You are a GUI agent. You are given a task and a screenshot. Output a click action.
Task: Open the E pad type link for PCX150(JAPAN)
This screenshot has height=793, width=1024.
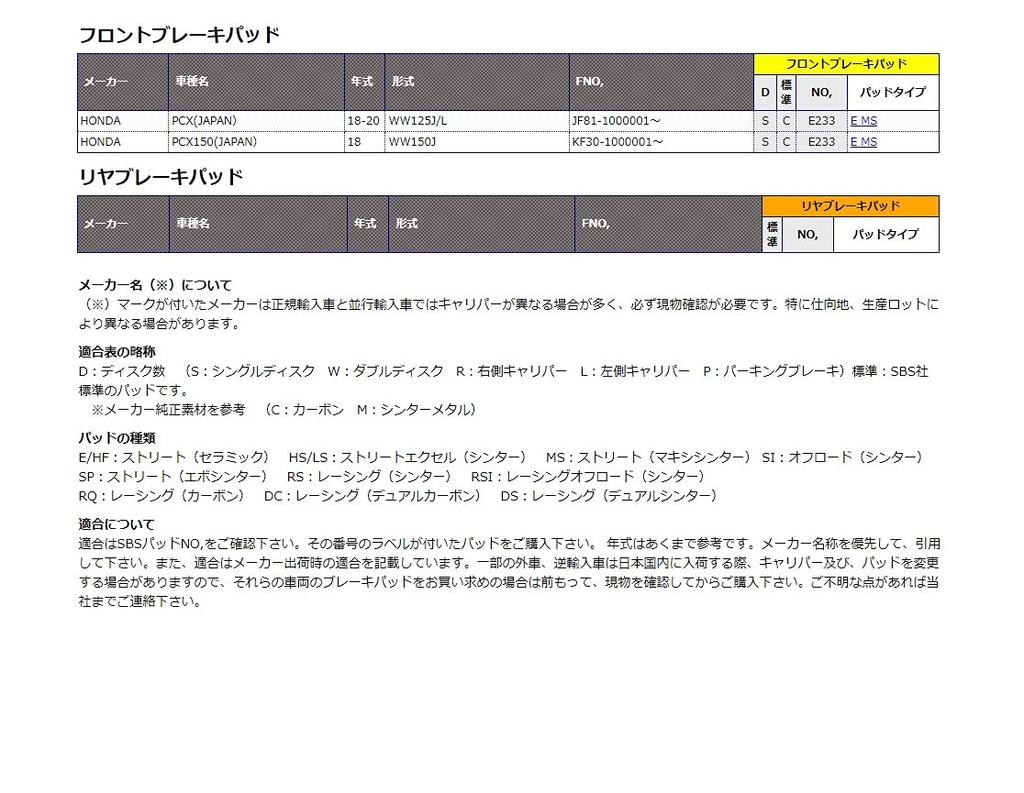click(x=853, y=142)
